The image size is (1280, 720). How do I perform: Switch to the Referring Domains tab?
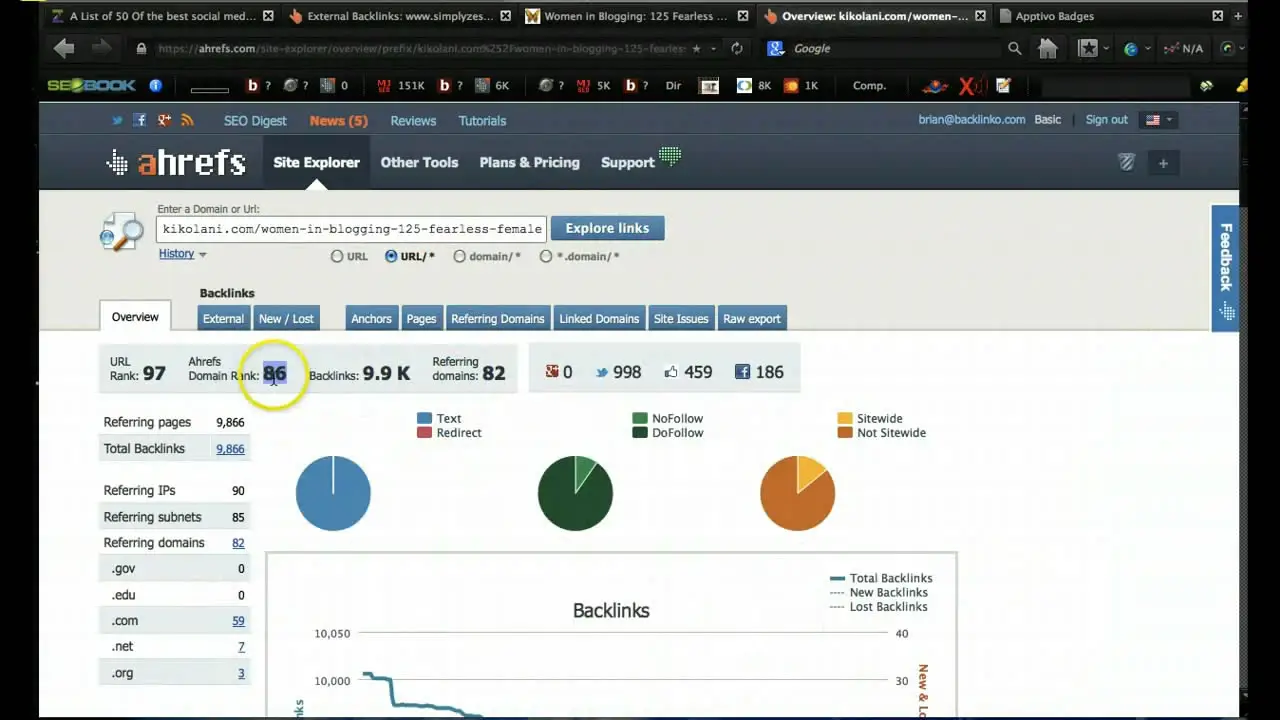497,319
